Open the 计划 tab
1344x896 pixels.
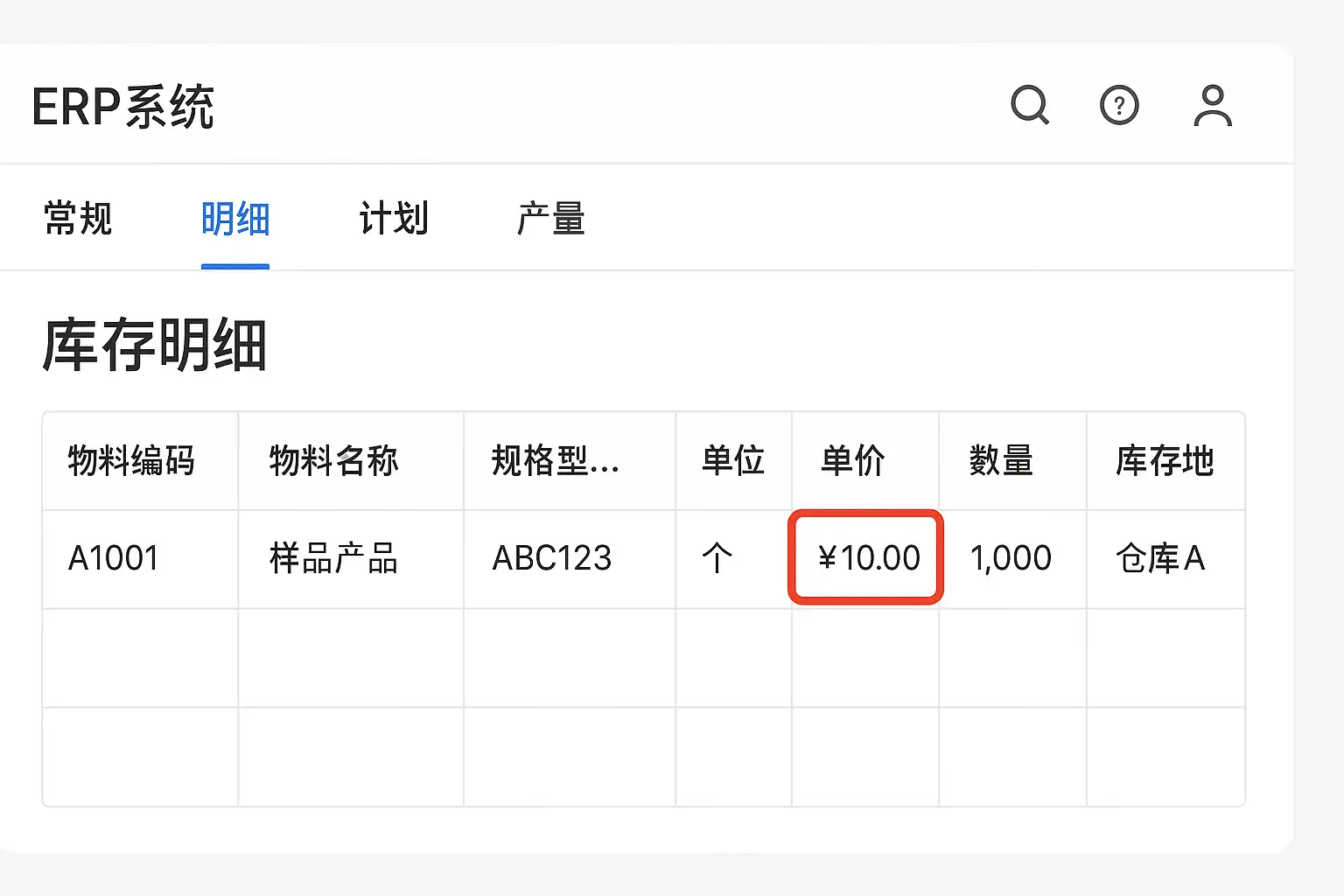point(394,219)
